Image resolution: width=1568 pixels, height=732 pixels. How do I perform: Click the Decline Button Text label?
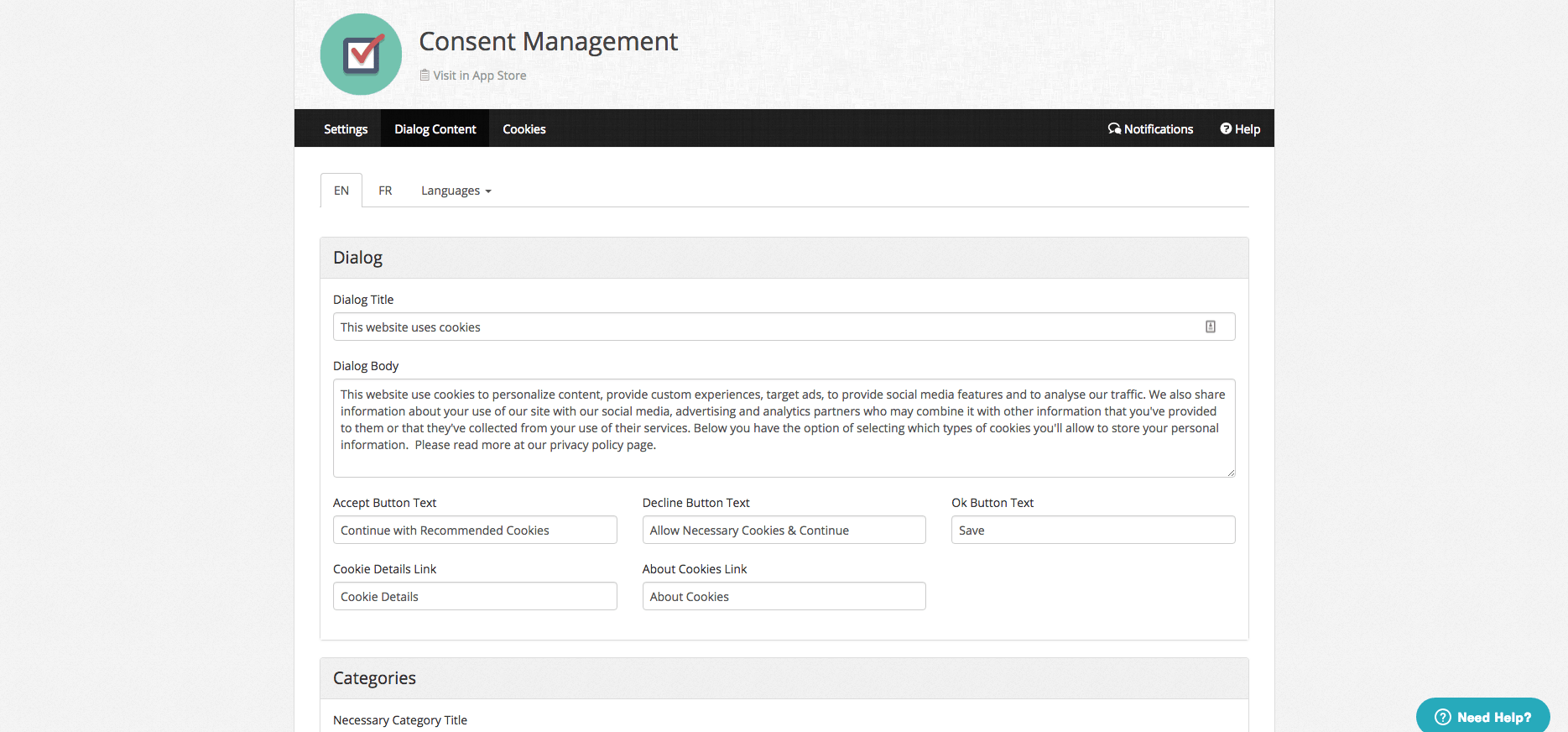click(695, 503)
